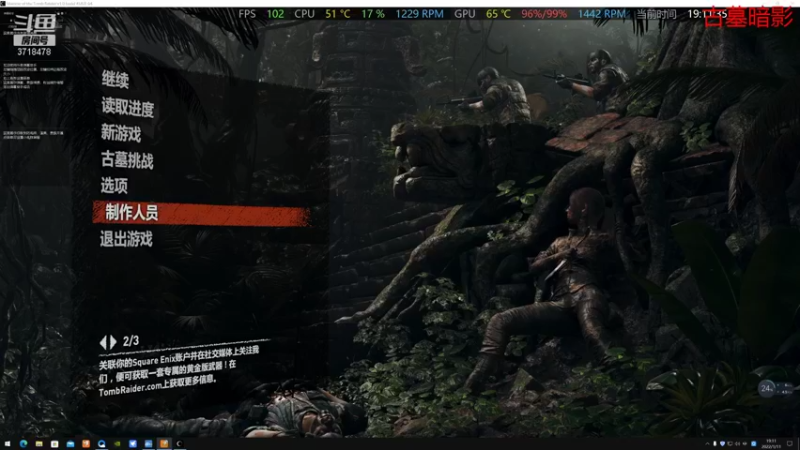
Task: Open the Mail app taskbar icon
Action: [x=70, y=444]
